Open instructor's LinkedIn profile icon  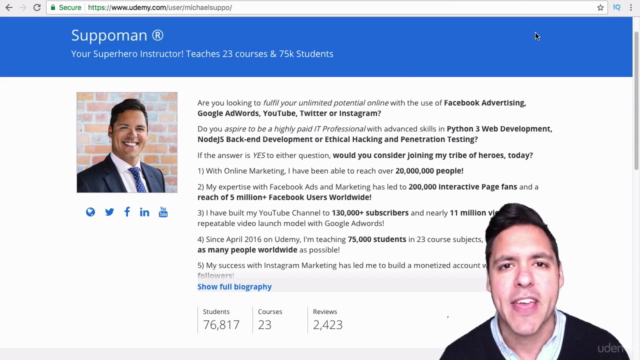point(144,212)
